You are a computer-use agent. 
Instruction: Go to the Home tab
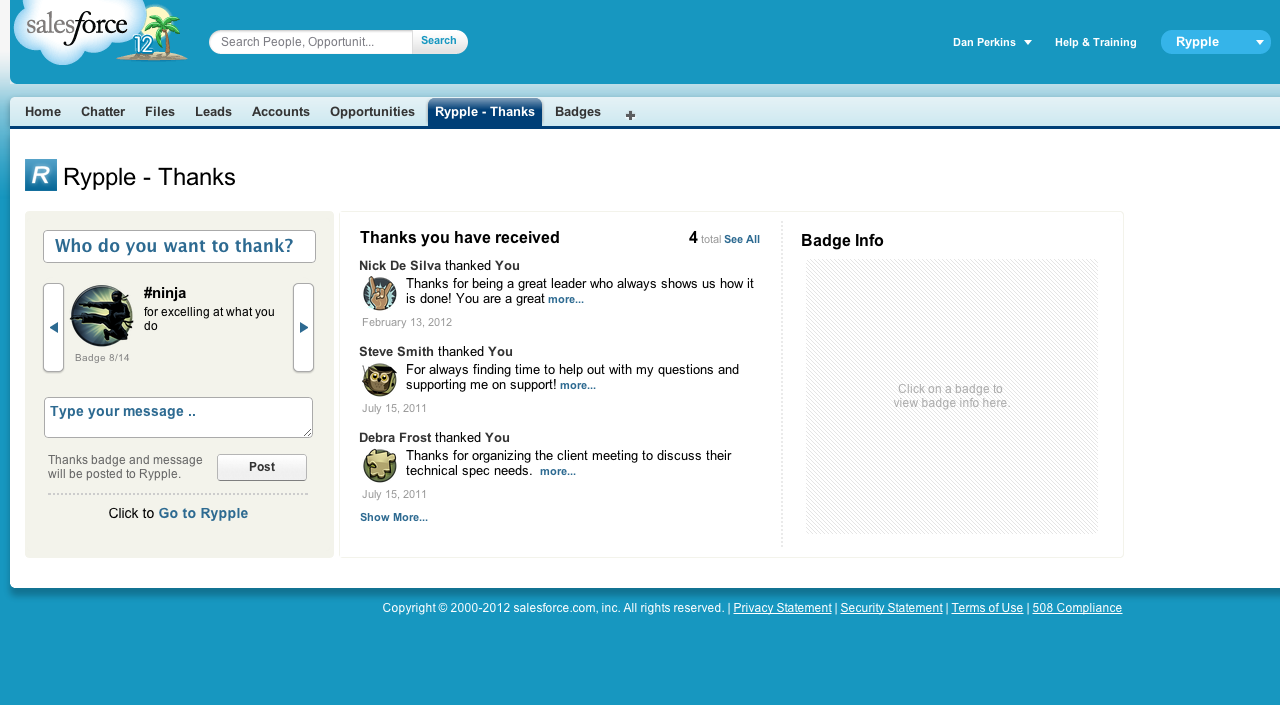43,112
